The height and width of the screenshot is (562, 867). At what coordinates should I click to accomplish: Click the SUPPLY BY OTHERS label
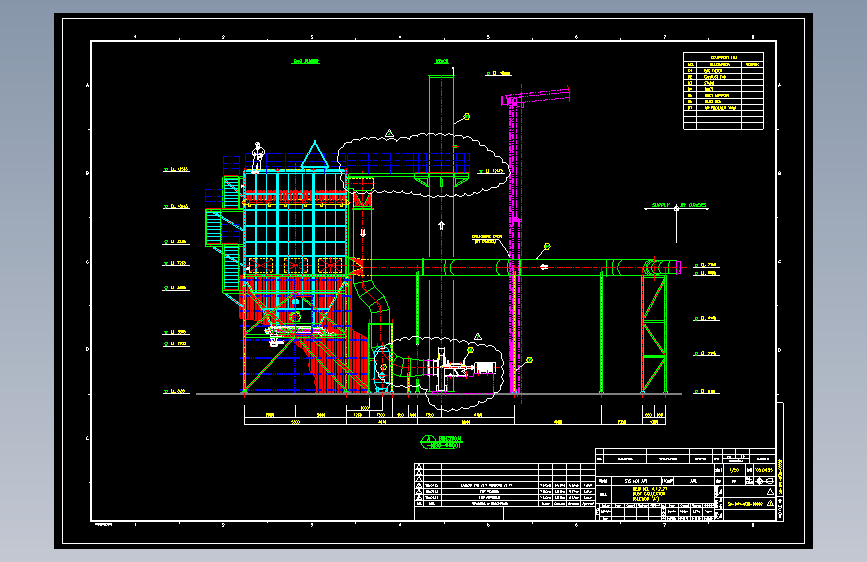tap(679, 205)
